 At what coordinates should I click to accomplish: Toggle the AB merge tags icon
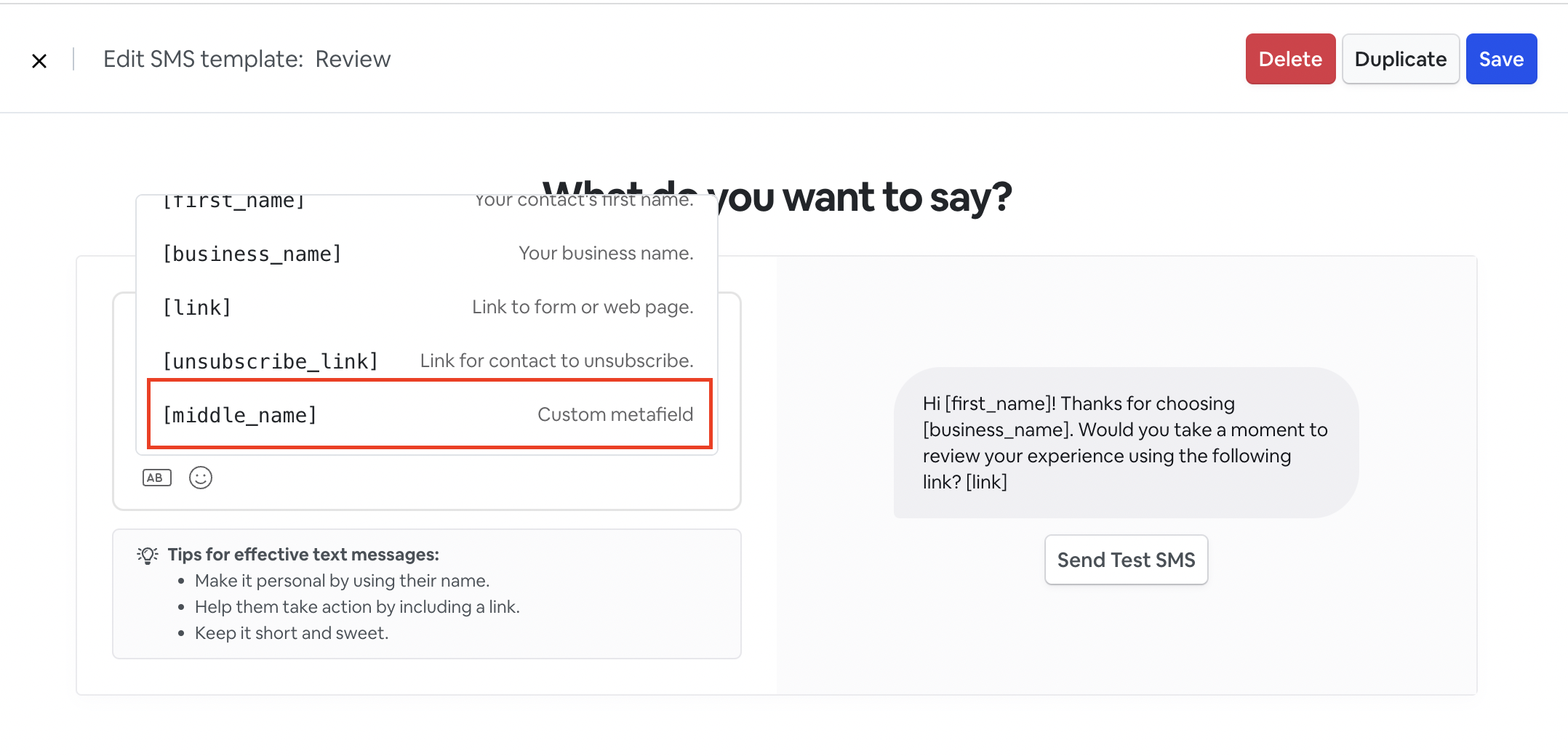tap(156, 478)
